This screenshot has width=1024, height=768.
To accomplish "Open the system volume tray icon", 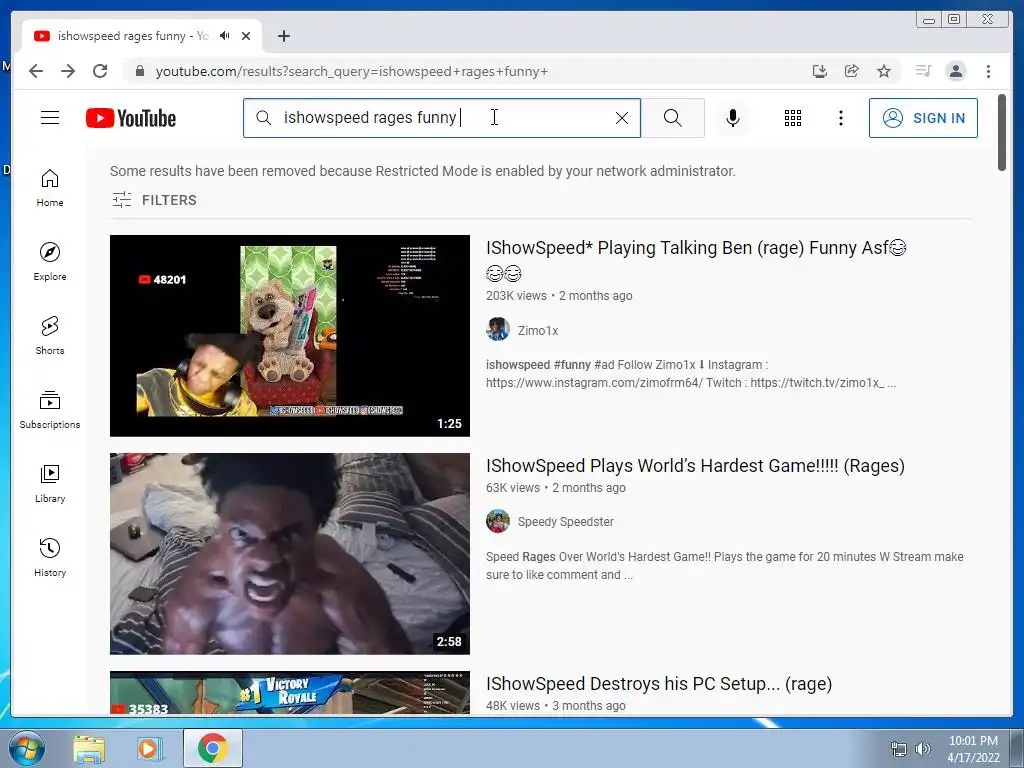I will [x=923, y=749].
